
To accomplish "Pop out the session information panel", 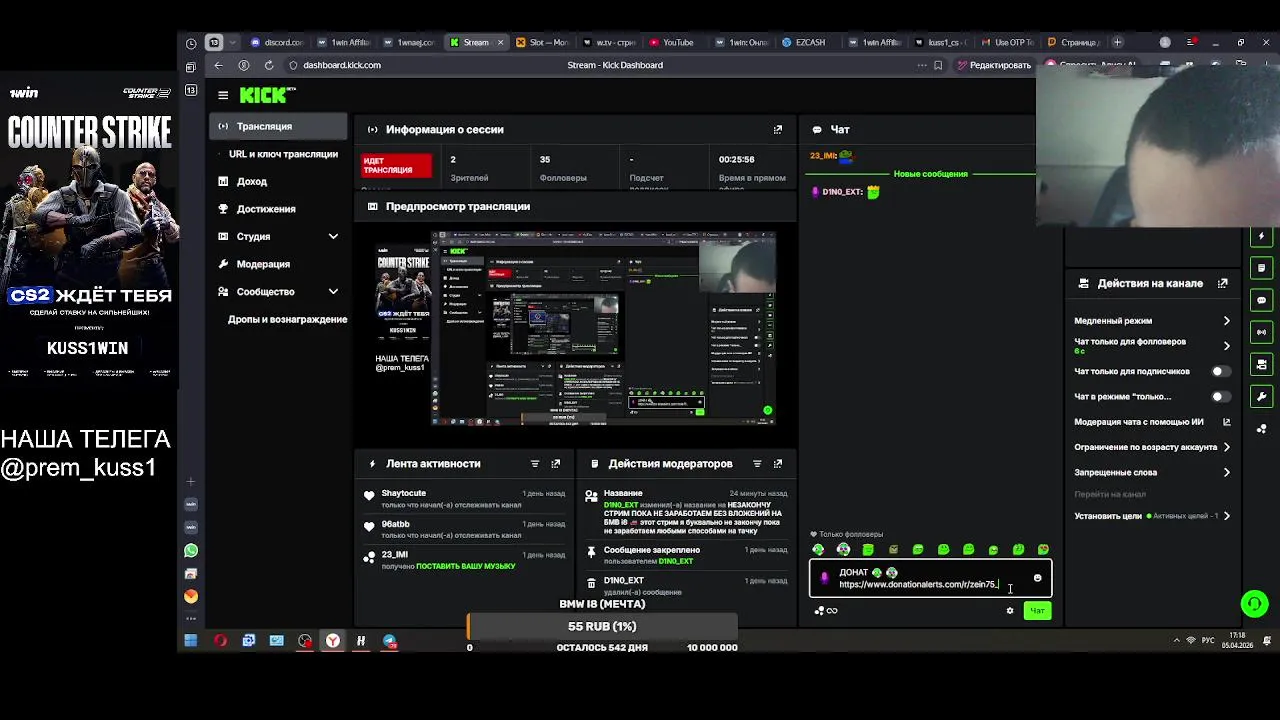I will [778, 129].
